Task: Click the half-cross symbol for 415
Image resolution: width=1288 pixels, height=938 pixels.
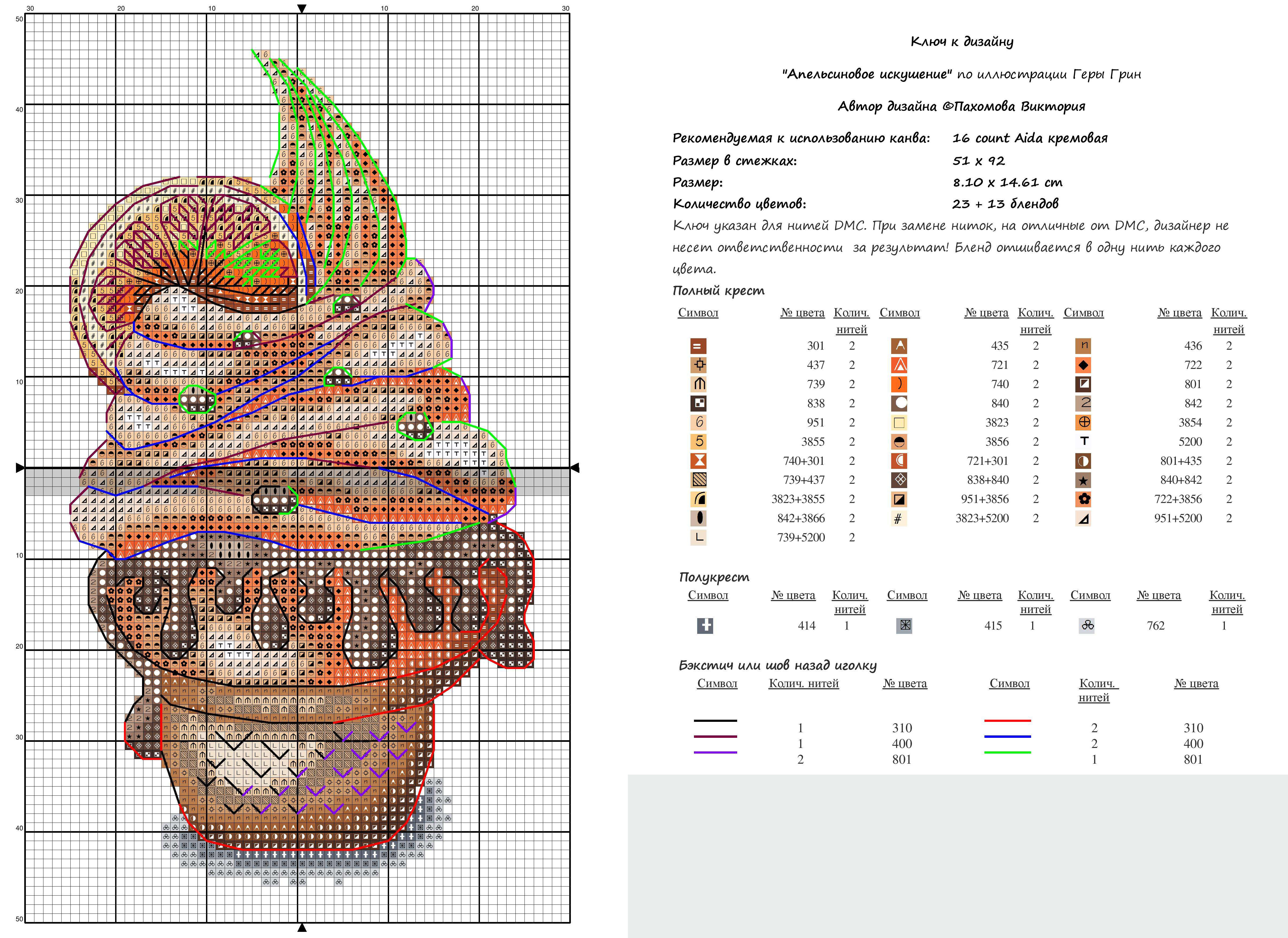Action: coord(904,626)
